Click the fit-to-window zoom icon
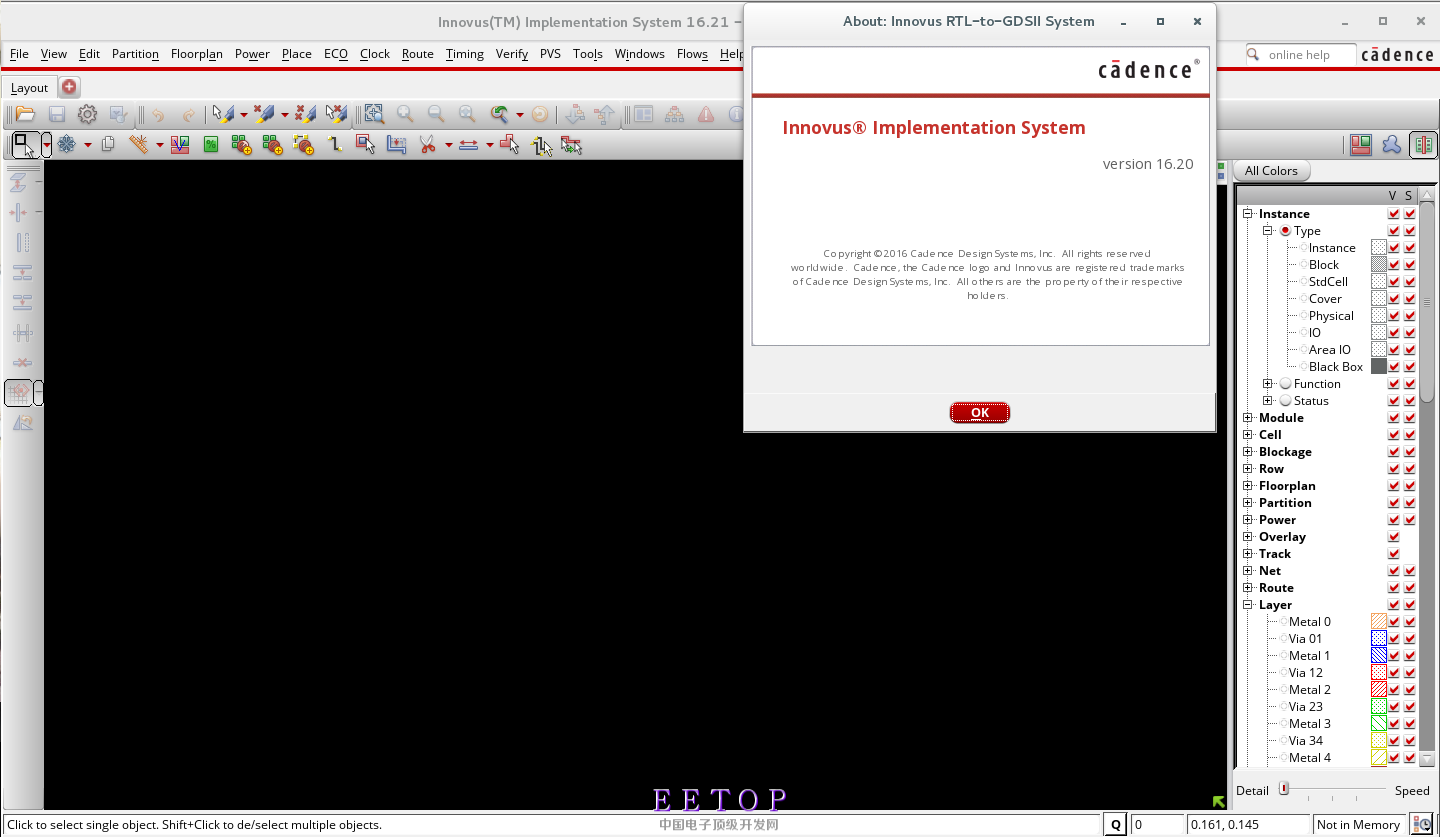This screenshot has height=837, width=1440. (374, 114)
